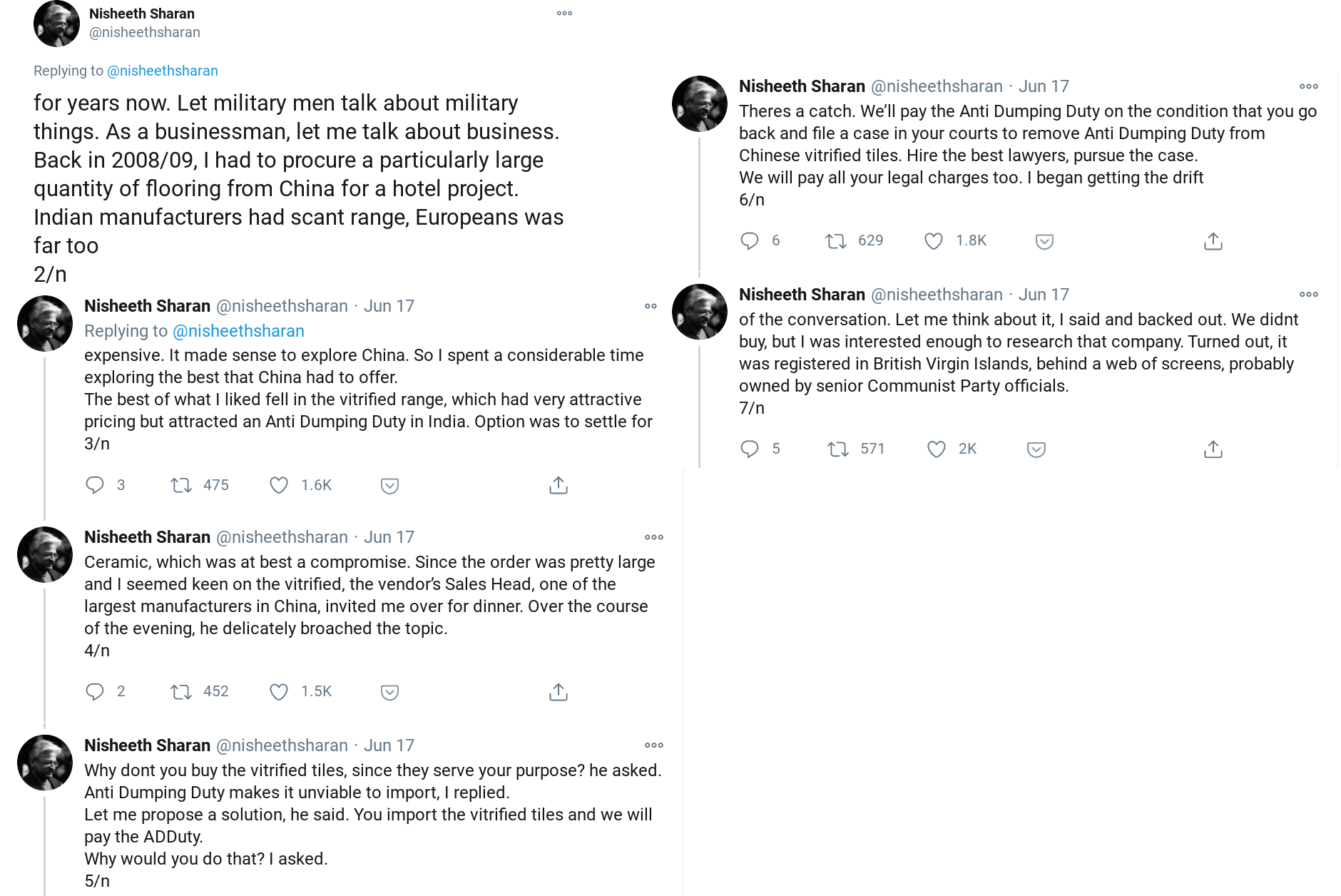This screenshot has width=1341, height=896.
Task: Share the 3/n tweet via upload icon
Action: [559, 485]
